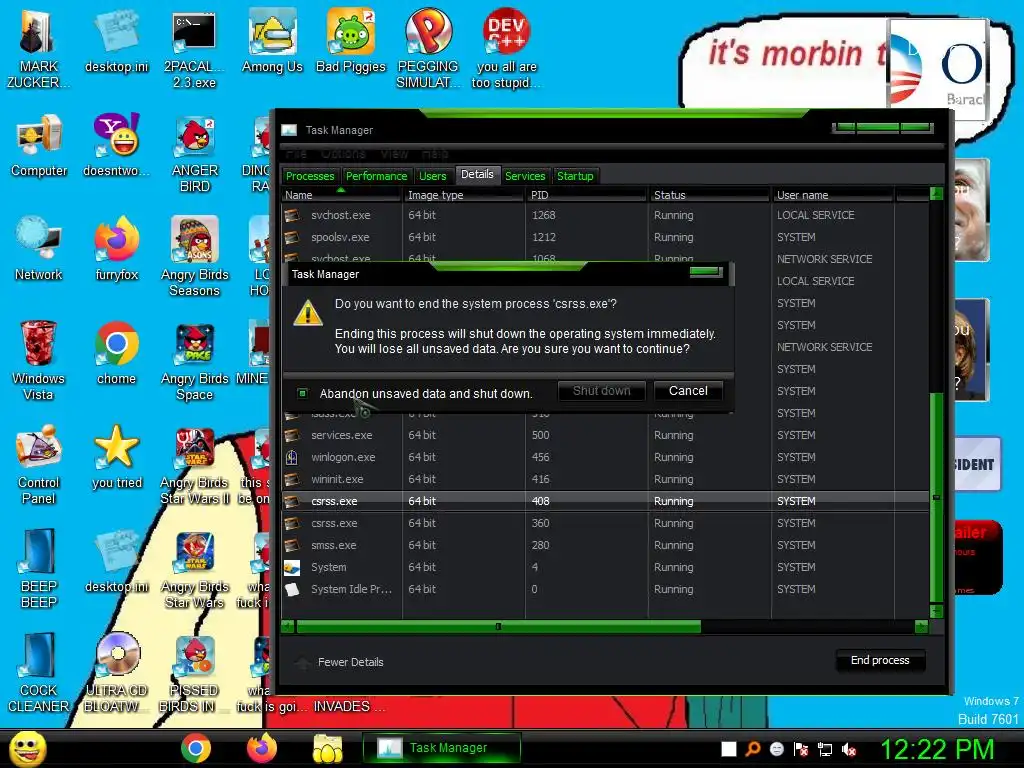Viewport: 1024px width, 768px height.
Task: Sort by the Name column header
Action: (x=341, y=195)
